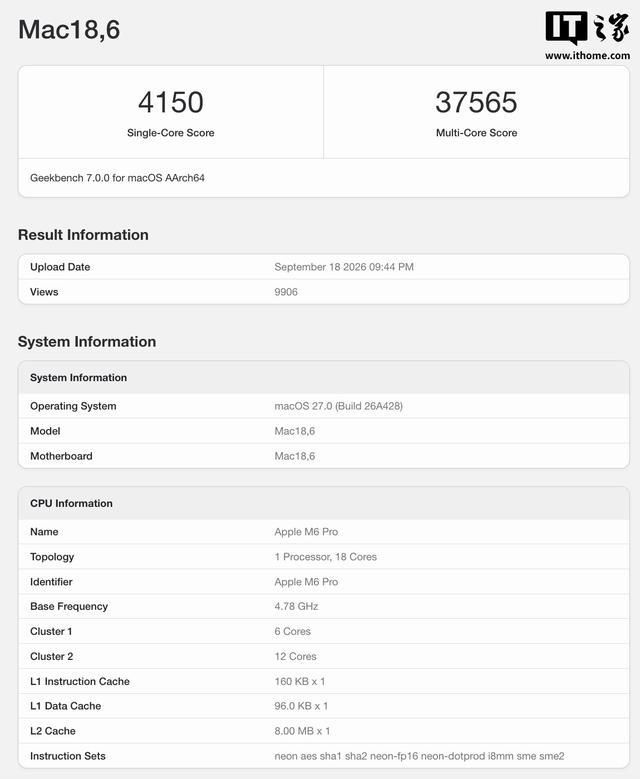The height and width of the screenshot is (779, 640).
Task: Click the Multi-Core Score label
Action: (x=476, y=133)
